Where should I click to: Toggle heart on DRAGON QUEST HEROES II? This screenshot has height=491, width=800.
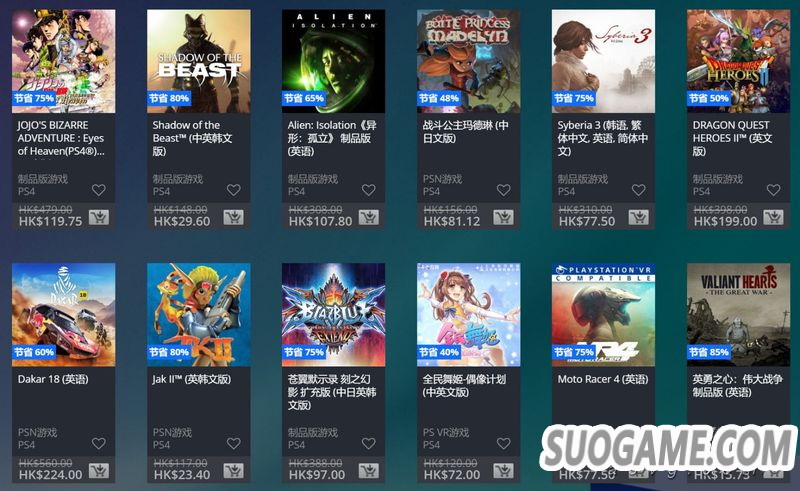[773, 190]
